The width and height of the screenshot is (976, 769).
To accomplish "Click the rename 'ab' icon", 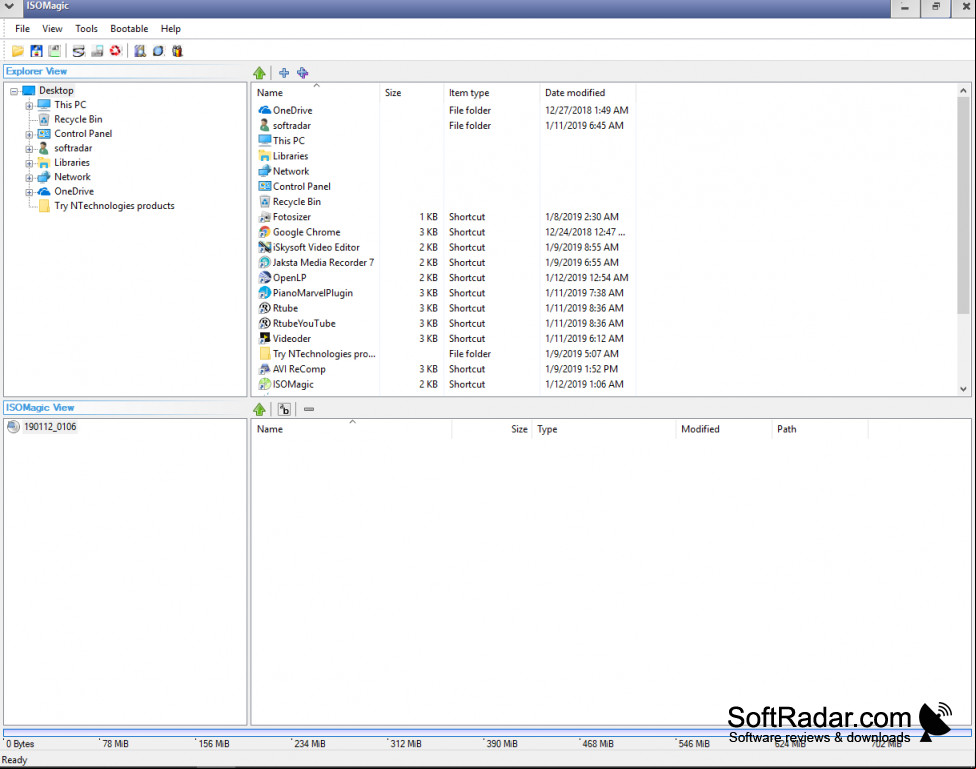I will 284,409.
